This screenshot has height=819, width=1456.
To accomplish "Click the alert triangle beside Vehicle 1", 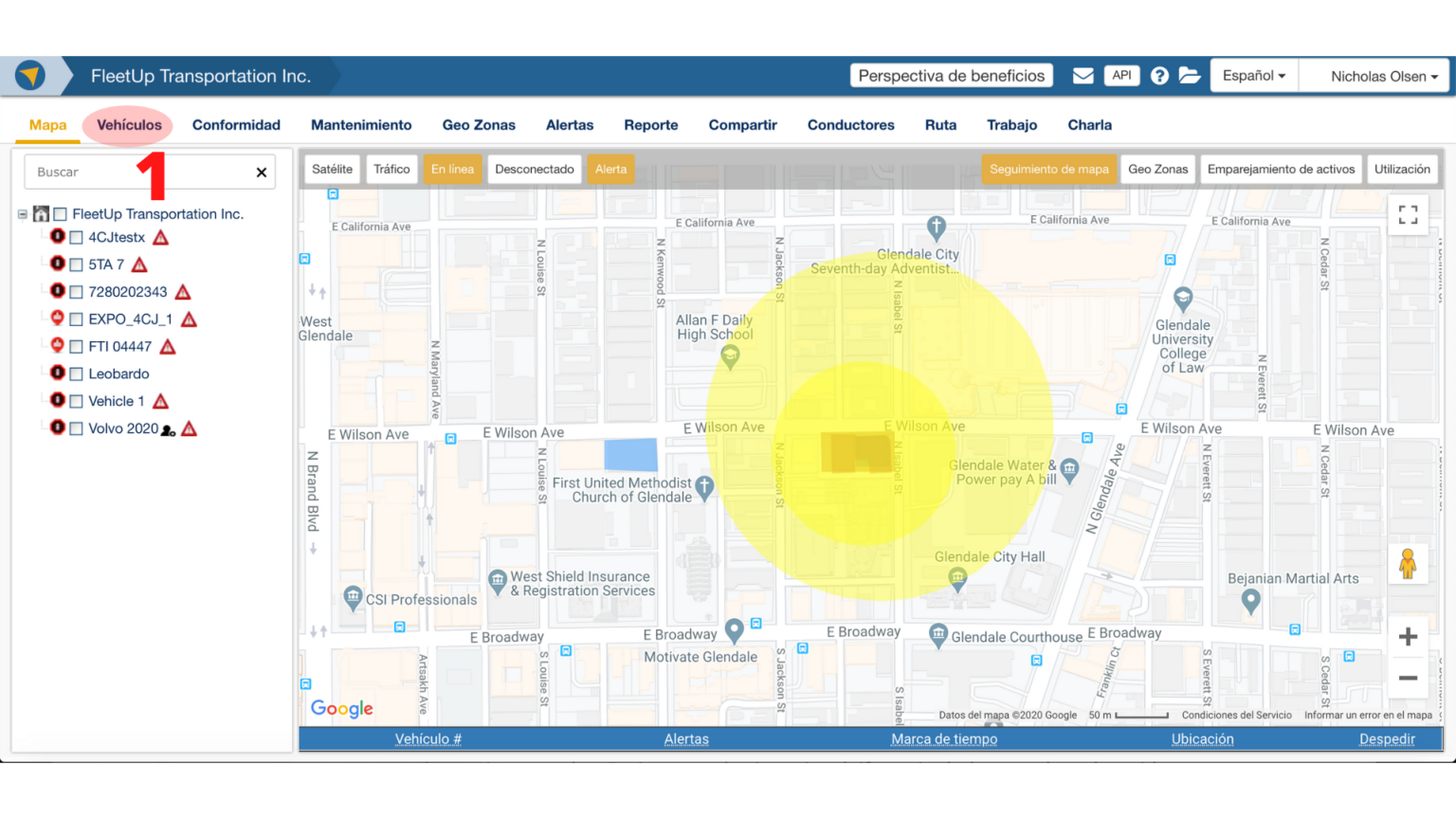I will (x=160, y=401).
